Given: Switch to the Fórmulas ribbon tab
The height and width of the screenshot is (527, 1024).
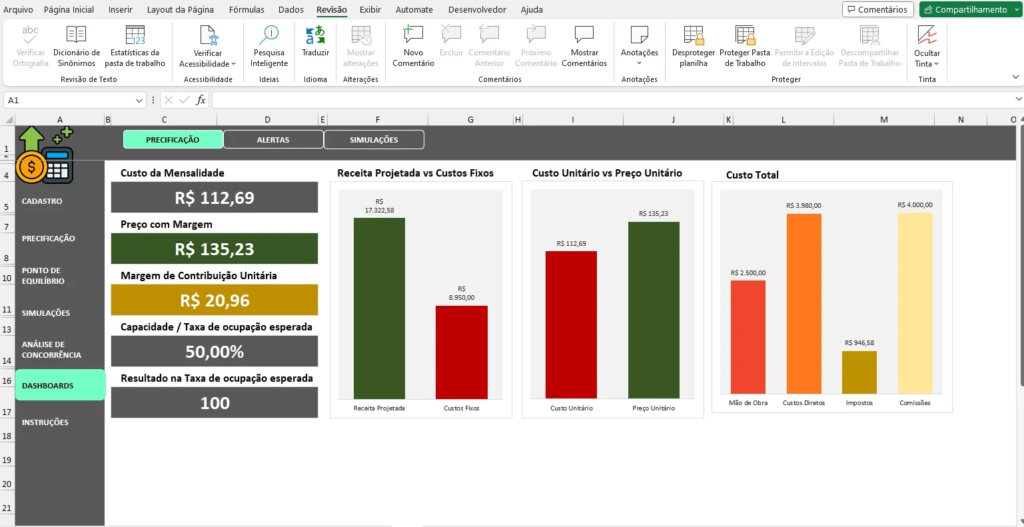Looking at the screenshot, I should pyautogui.click(x=246, y=9).
